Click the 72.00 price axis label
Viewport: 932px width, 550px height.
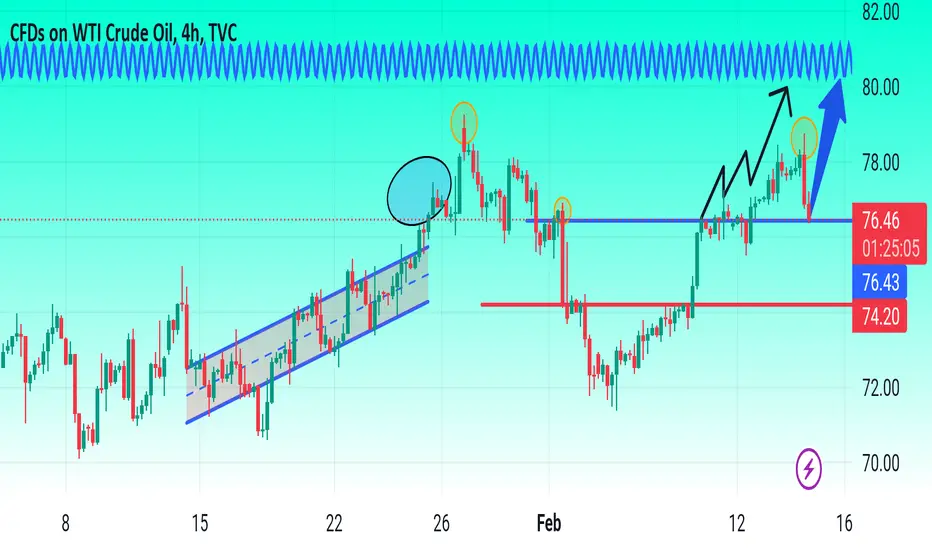(x=881, y=388)
